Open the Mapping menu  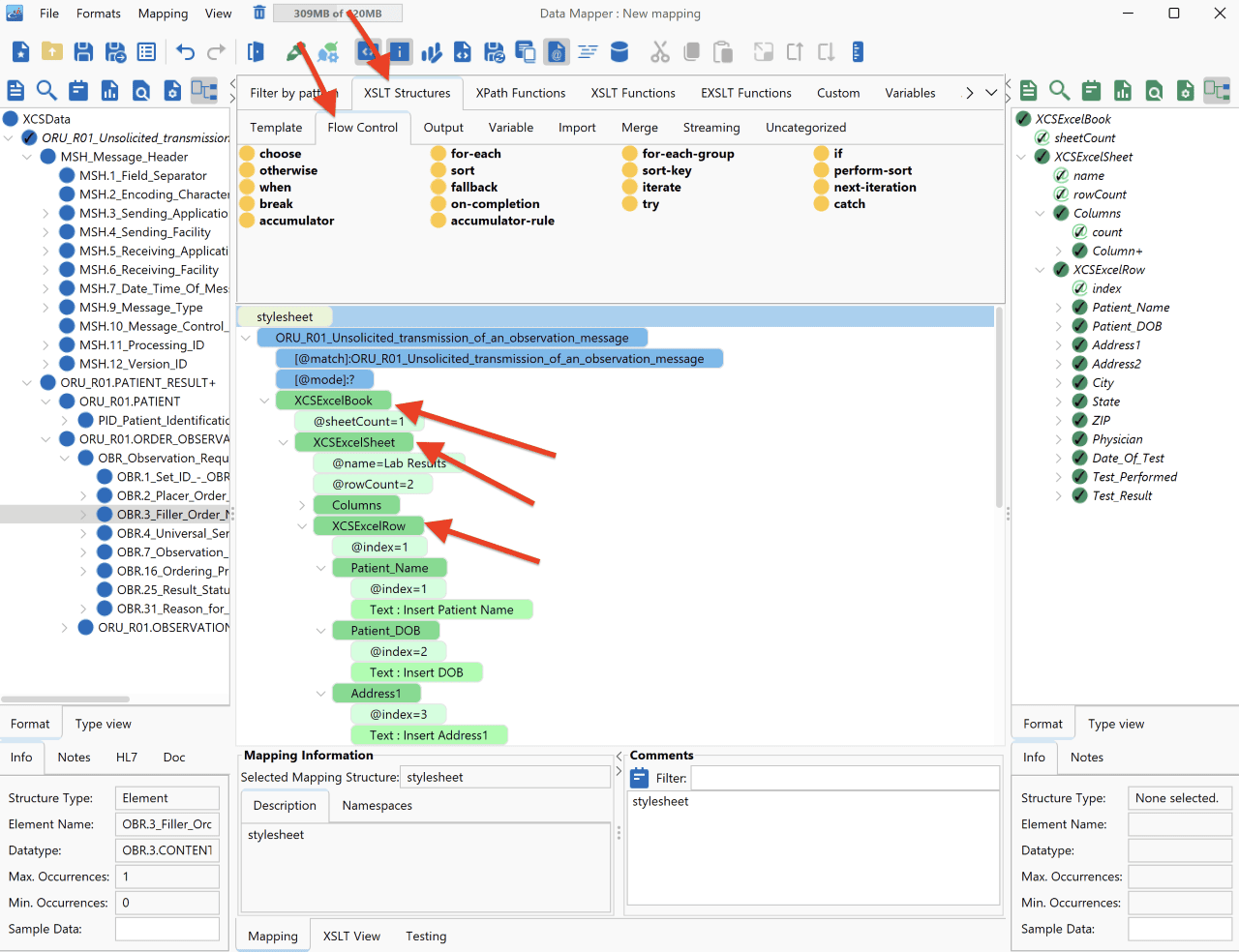pyautogui.click(x=163, y=14)
